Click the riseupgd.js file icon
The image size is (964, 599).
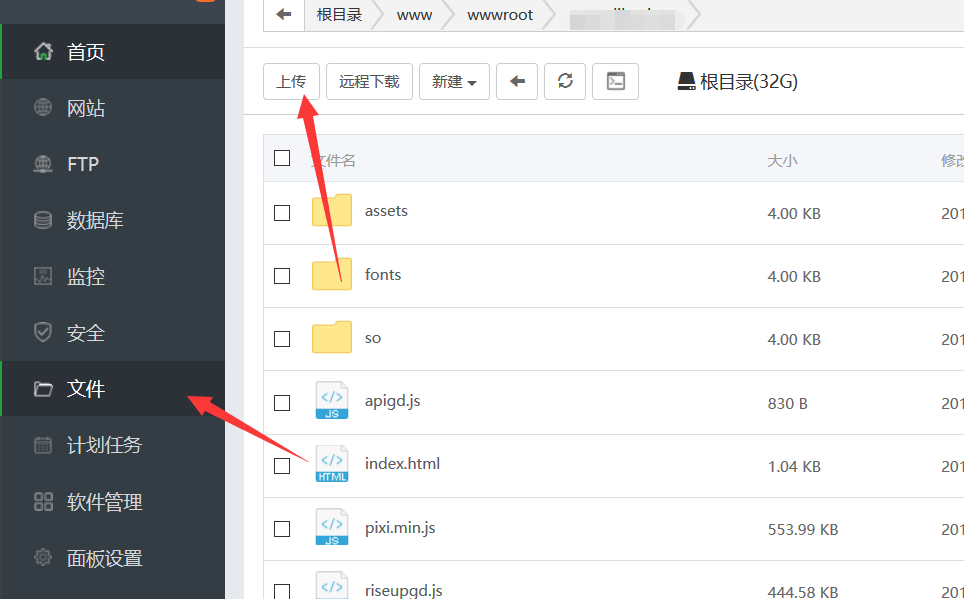tap(332, 585)
